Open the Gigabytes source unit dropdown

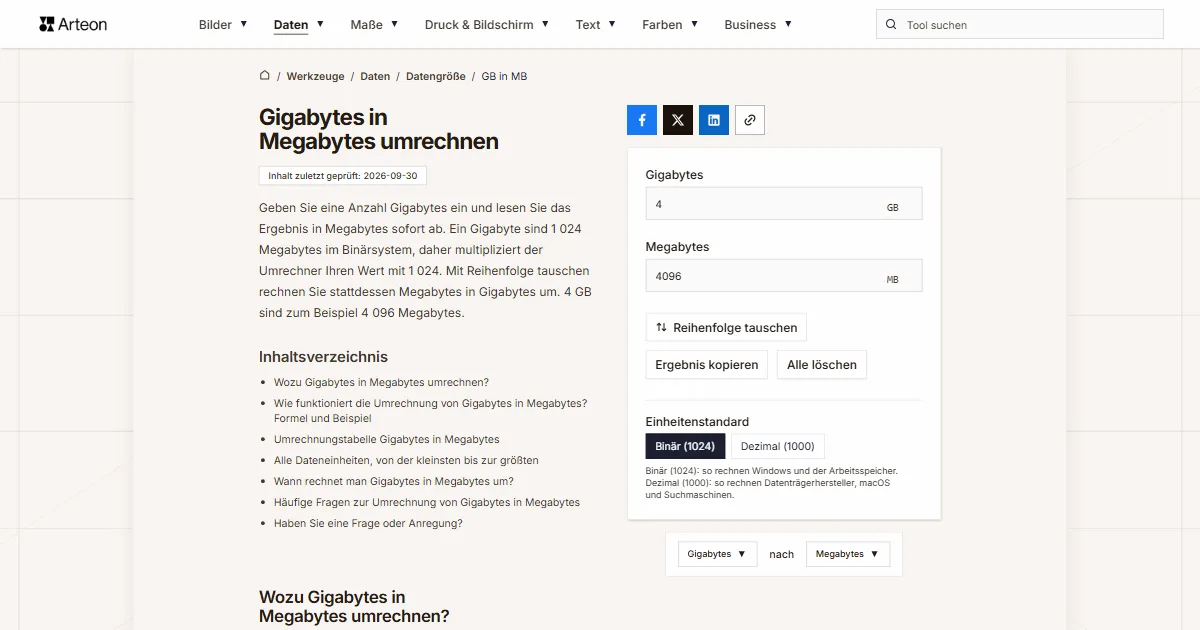coord(718,554)
